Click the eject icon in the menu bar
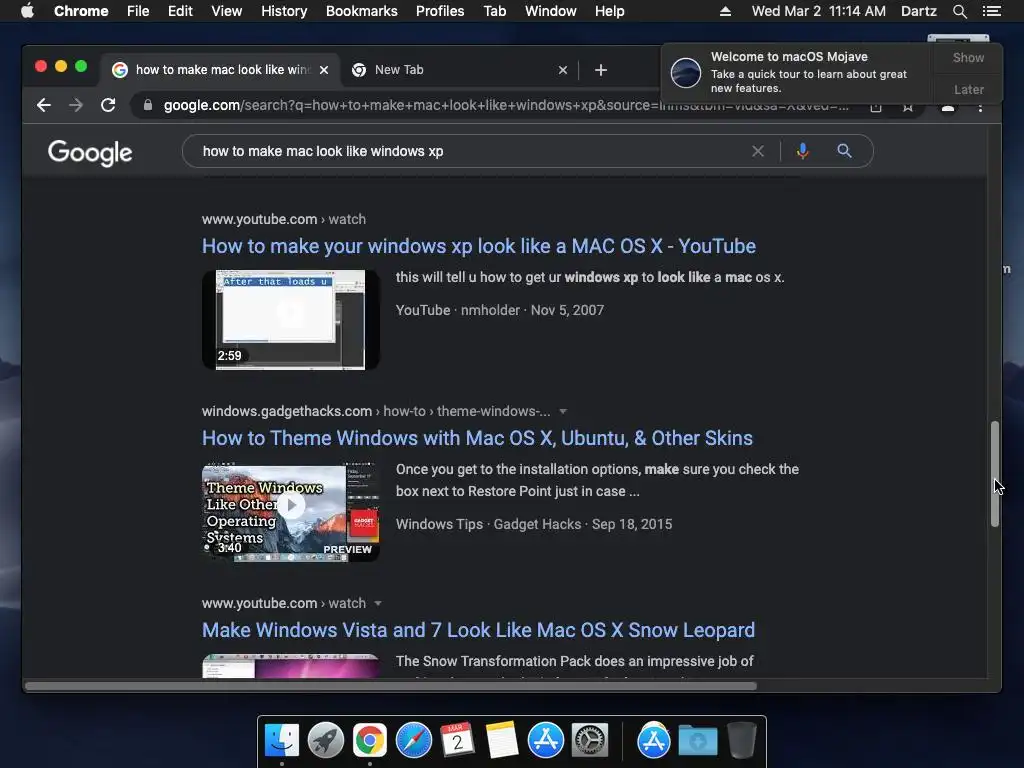Viewport: 1024px width, 768px height. click(x=725, y=11)
